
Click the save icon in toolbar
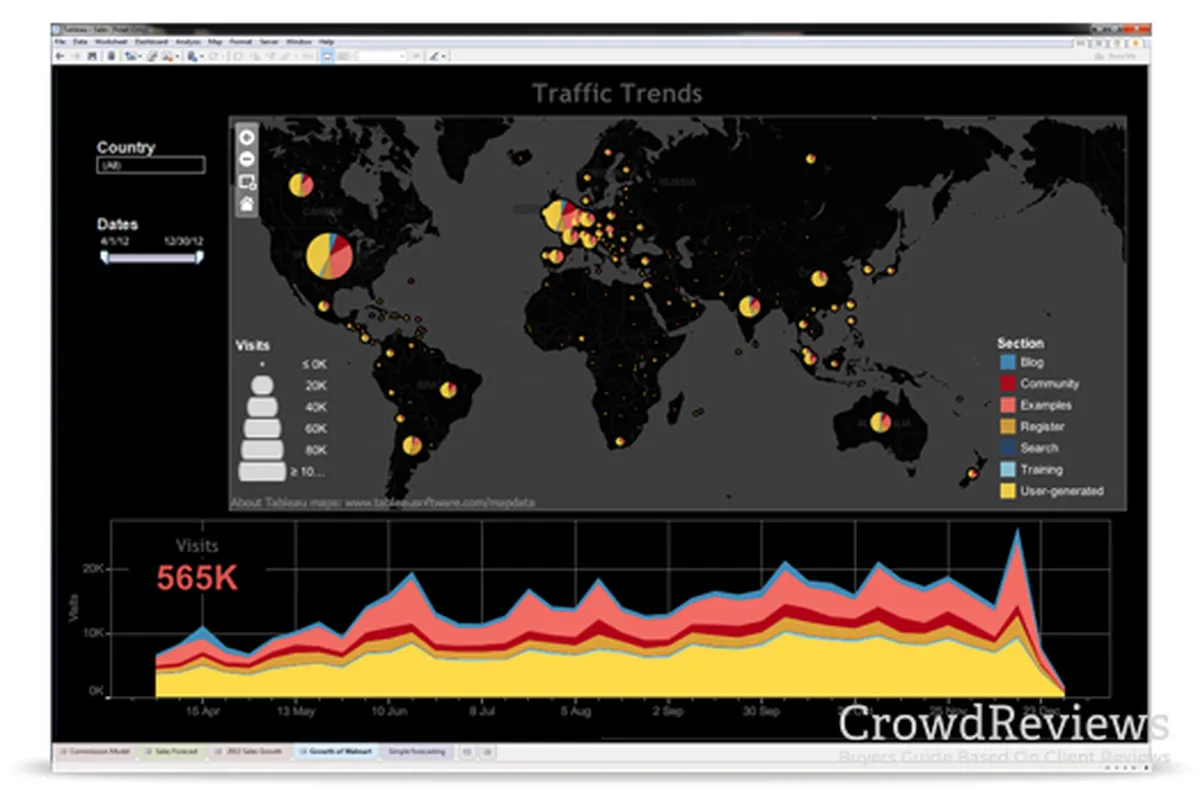pyautogui.click(x=93, y=56)
